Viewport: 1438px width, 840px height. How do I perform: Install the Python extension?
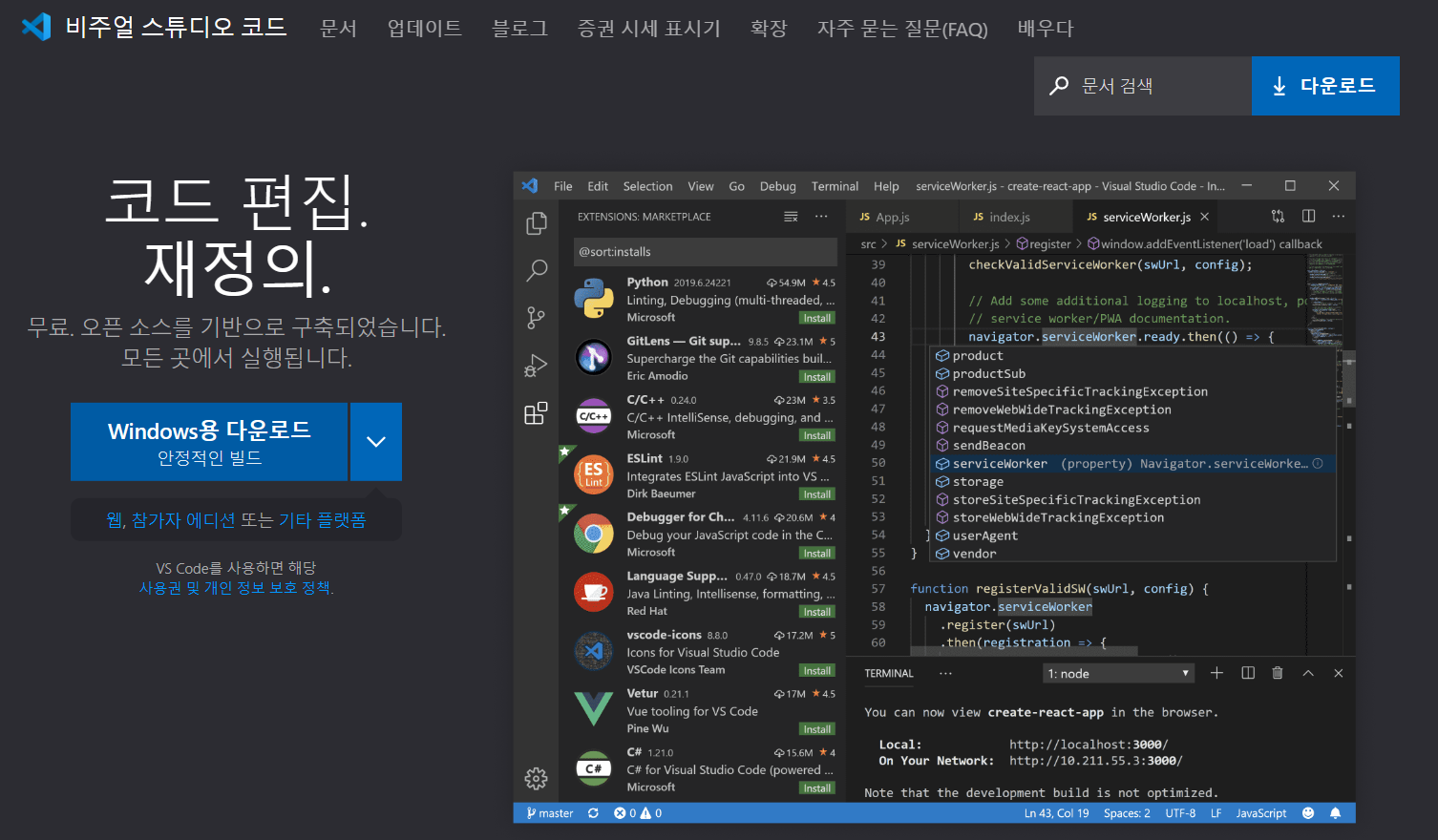click(x=817, y=318)
